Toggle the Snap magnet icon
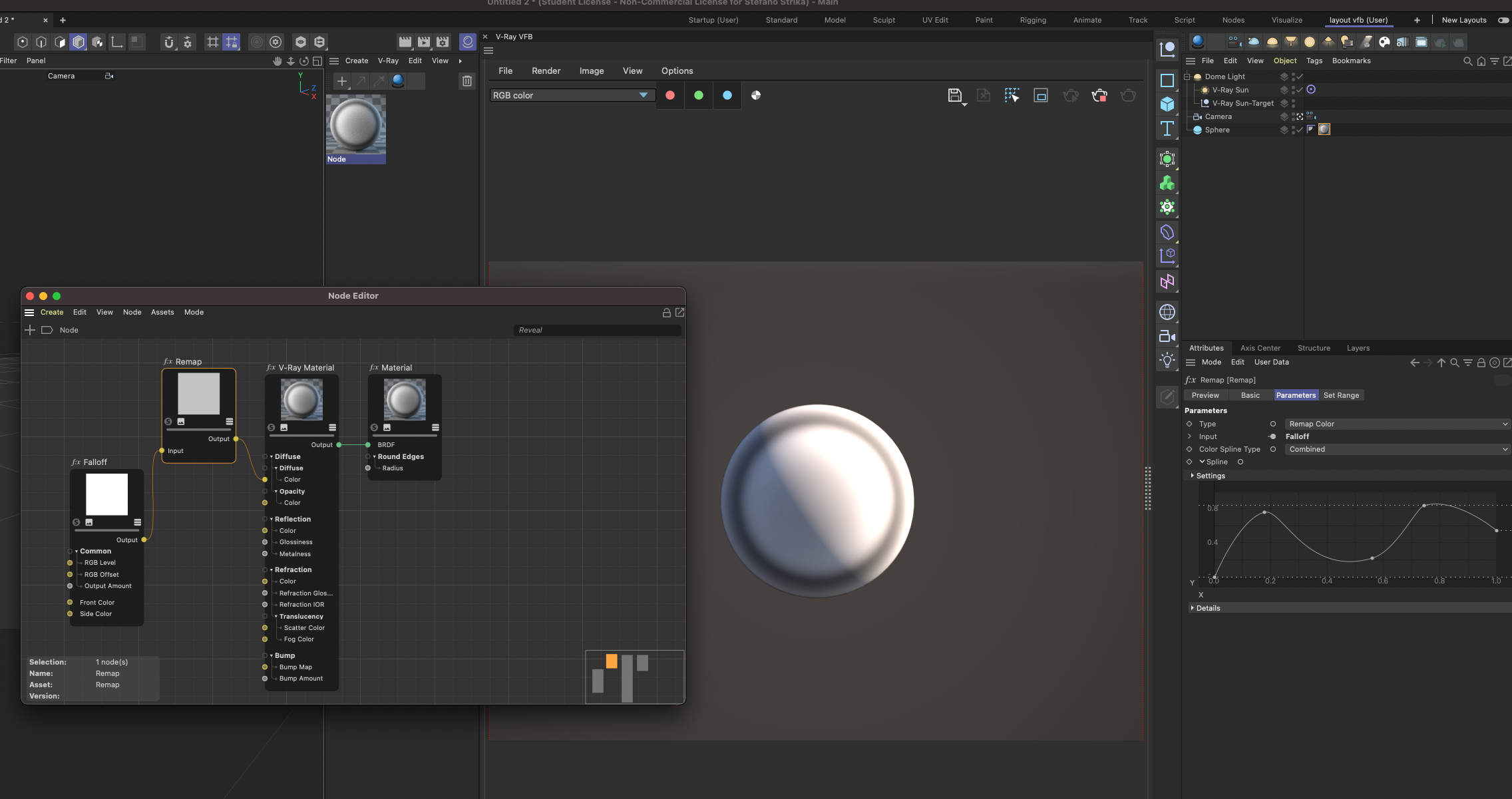This screenshot has width=1512, height=799. click(x=169, y=42)
